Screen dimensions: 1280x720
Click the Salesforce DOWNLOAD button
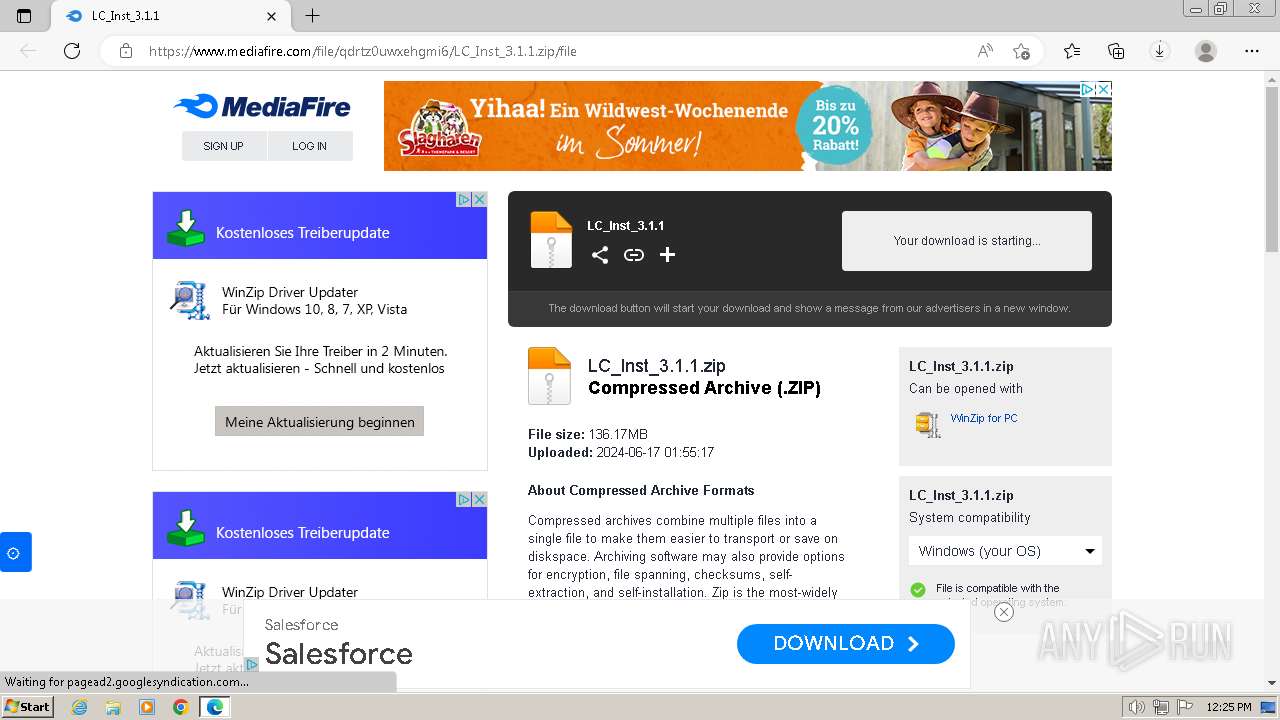tap(846, 644)
